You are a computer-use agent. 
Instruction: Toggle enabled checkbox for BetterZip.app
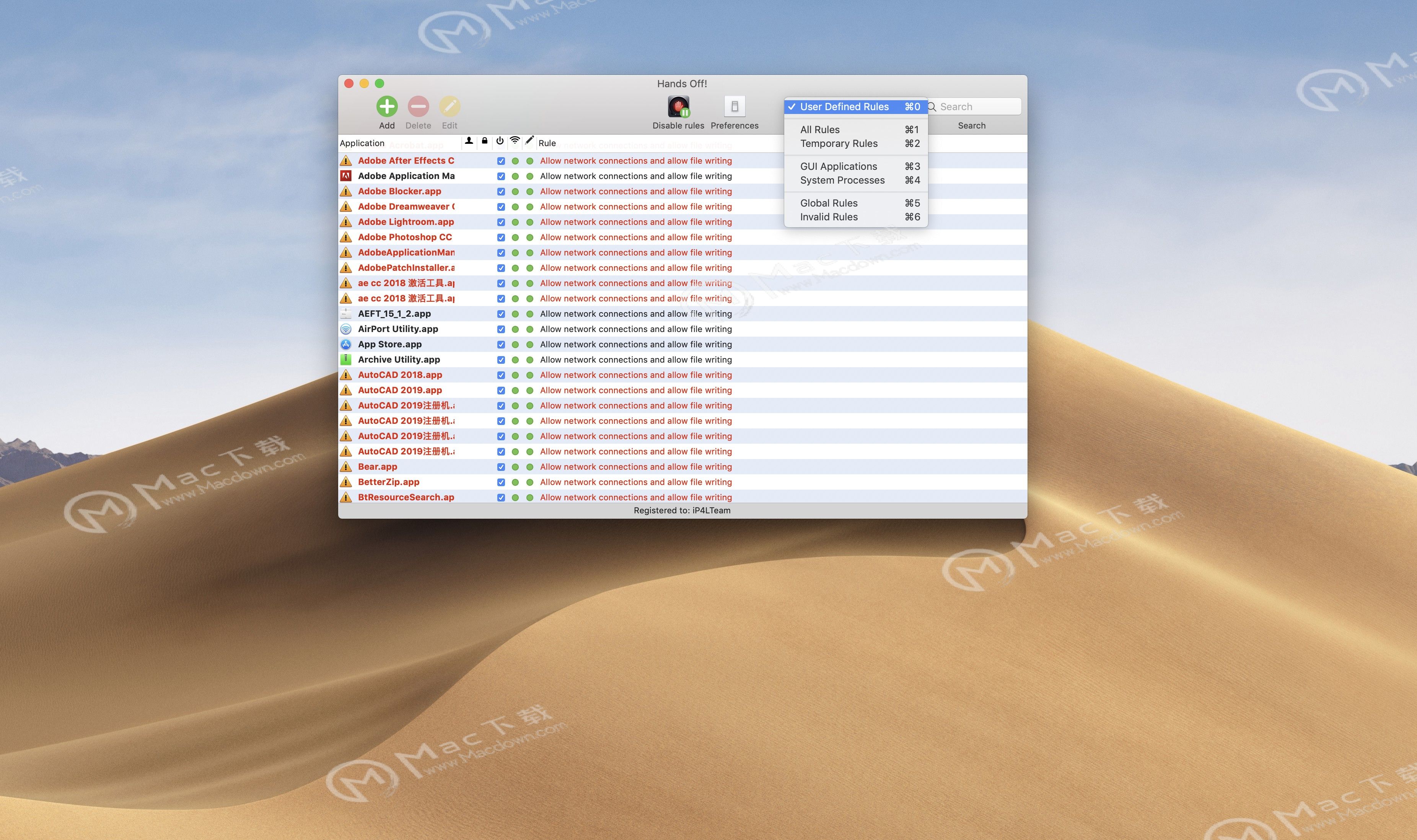[x=501, y=482]
